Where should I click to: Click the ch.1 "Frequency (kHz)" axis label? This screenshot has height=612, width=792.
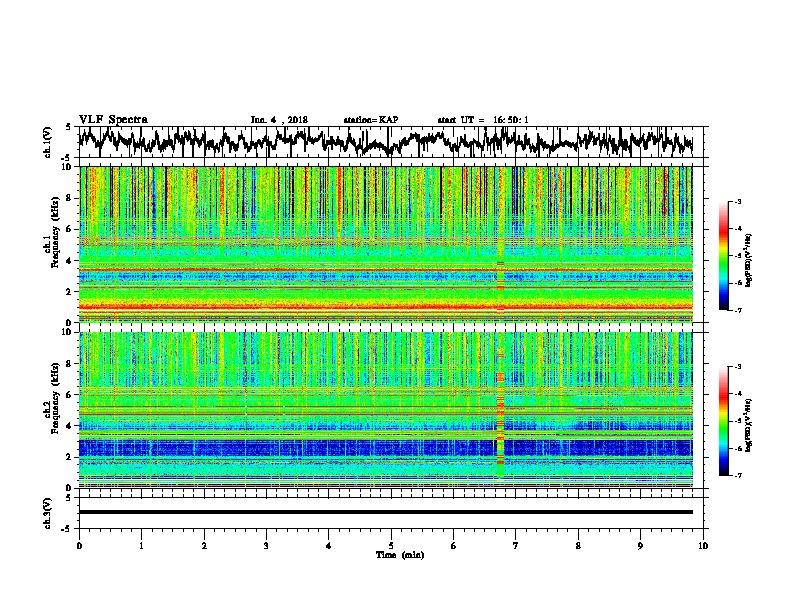pyautogui.click(x=55, y=232)
